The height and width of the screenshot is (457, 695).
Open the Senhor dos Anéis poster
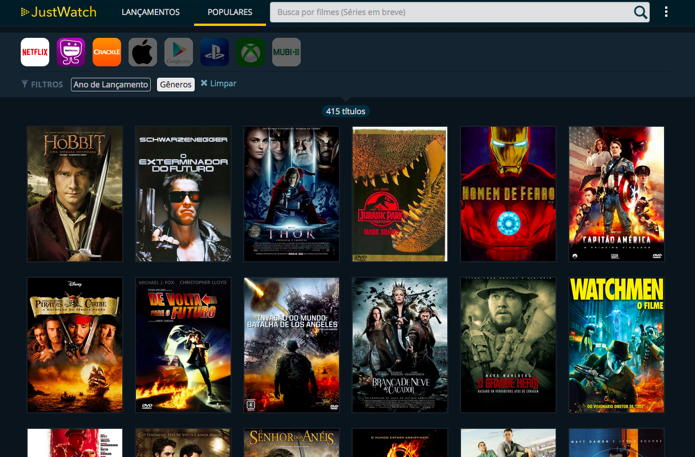(x=292, y=443)
